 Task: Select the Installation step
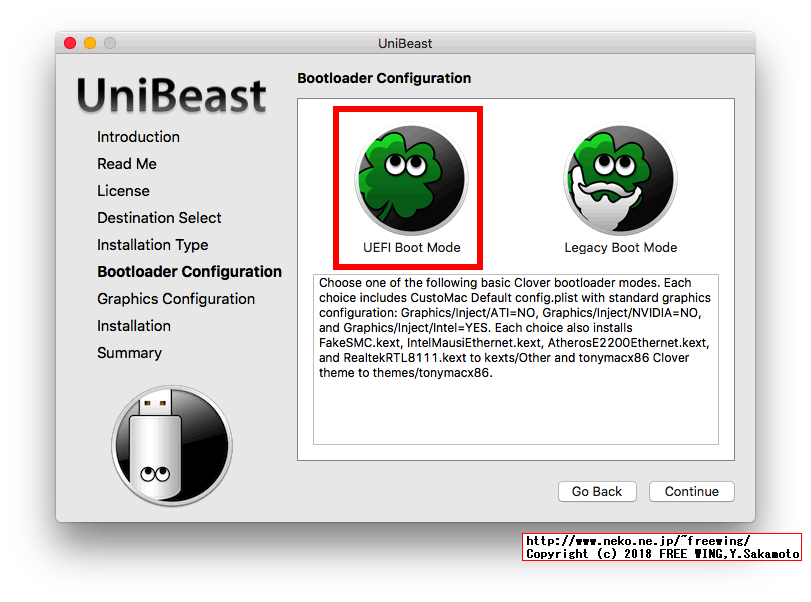point(134,326)
